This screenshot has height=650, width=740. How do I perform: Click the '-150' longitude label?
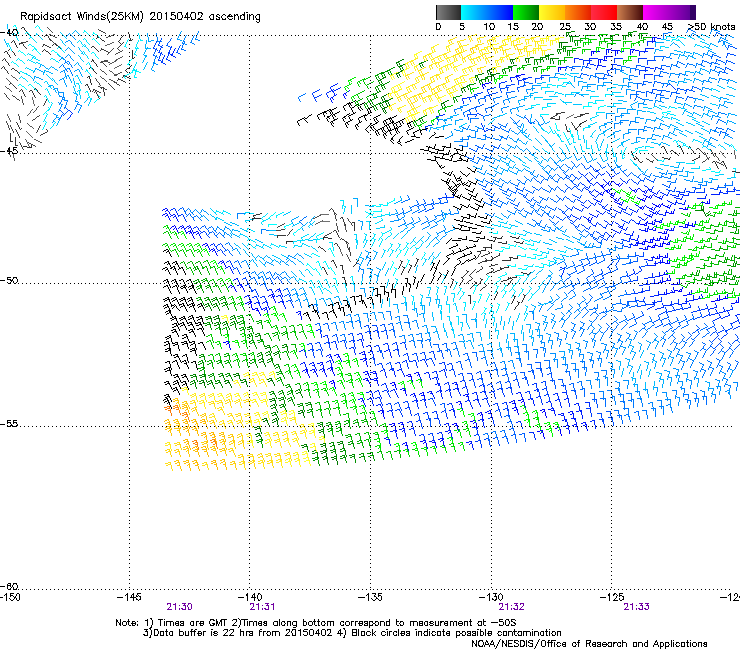(10, 597)
